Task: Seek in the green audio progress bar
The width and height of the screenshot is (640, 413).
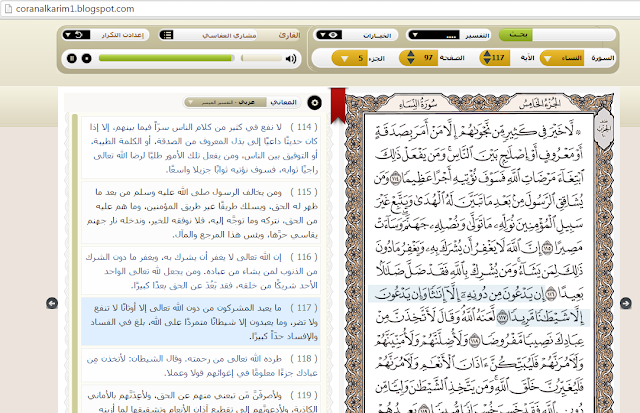Action: pos(167,58)
